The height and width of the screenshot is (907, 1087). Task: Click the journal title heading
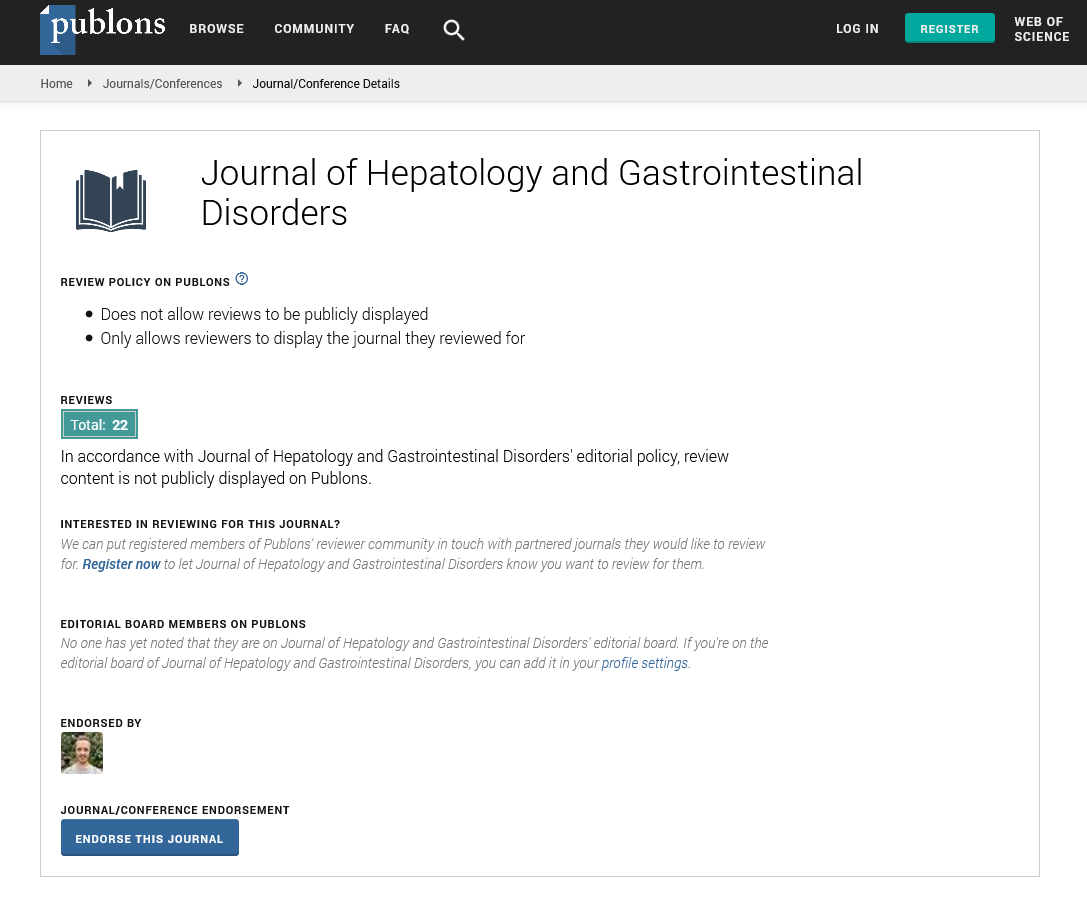[531, 193]
